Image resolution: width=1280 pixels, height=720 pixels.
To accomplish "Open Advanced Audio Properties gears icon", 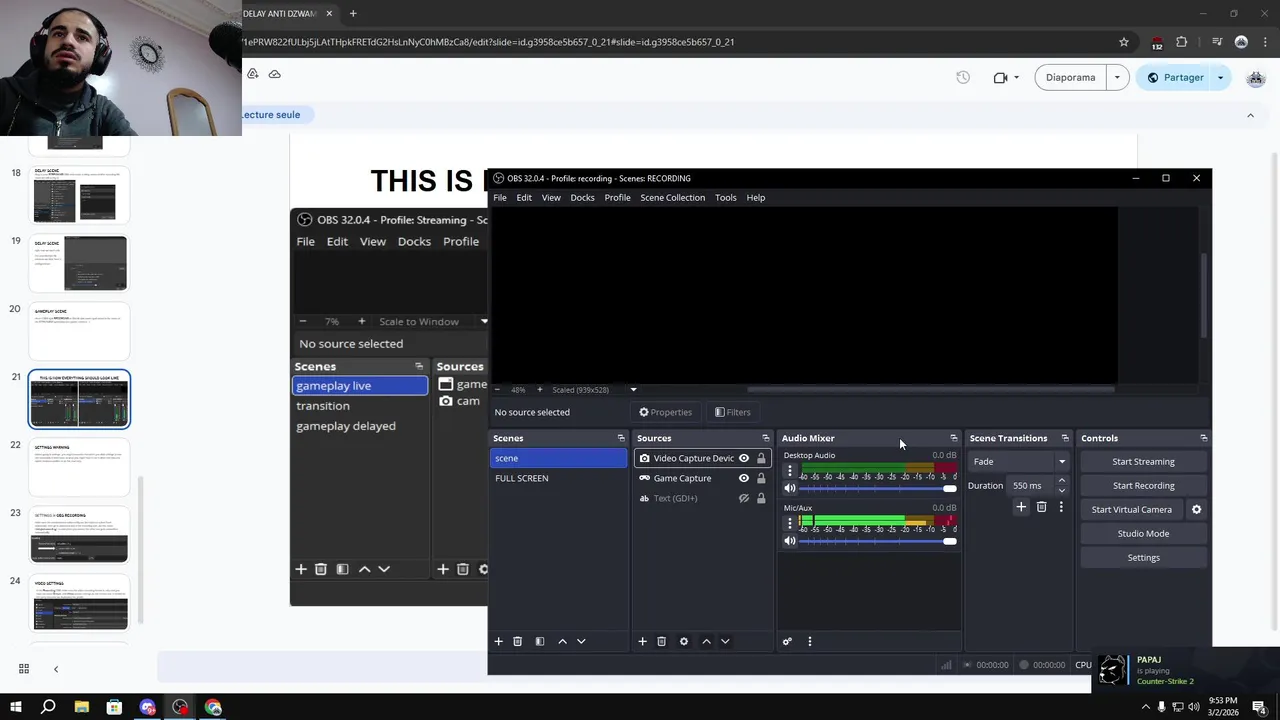I will point(787,641).
